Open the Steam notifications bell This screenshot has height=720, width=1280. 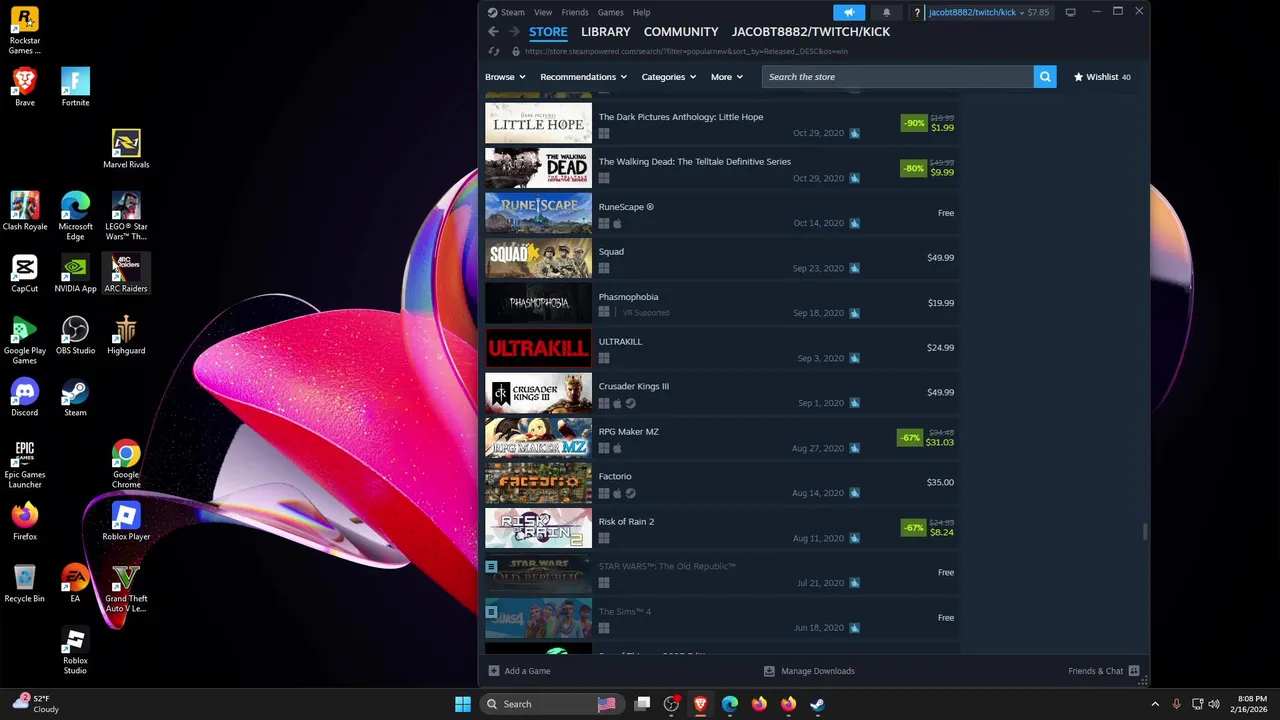pyautogui.click(x=886, y=12)
